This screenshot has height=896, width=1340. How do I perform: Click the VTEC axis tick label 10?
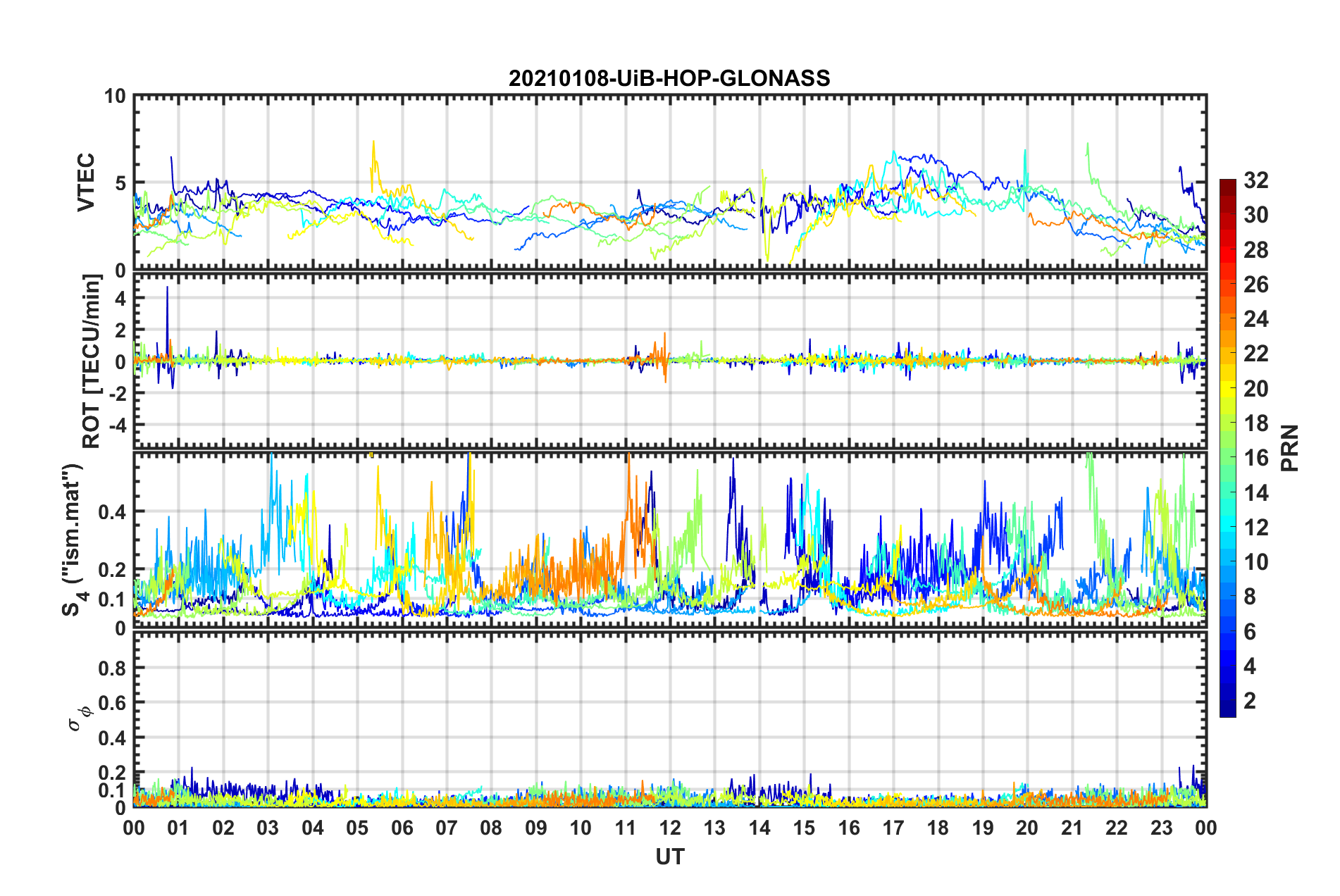click(x=115, y=96)
